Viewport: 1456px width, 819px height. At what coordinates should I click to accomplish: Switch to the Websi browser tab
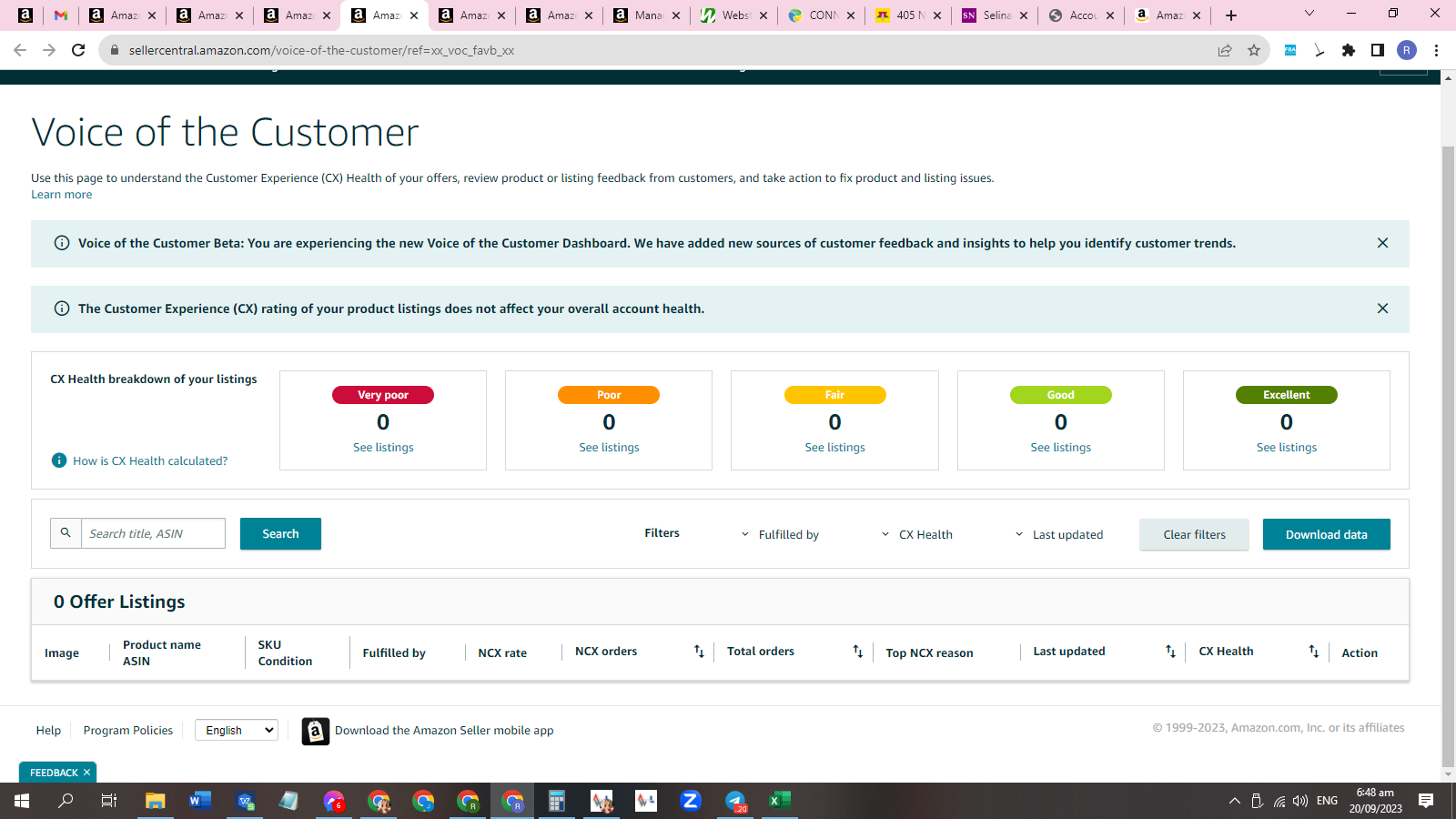[735, 15]
